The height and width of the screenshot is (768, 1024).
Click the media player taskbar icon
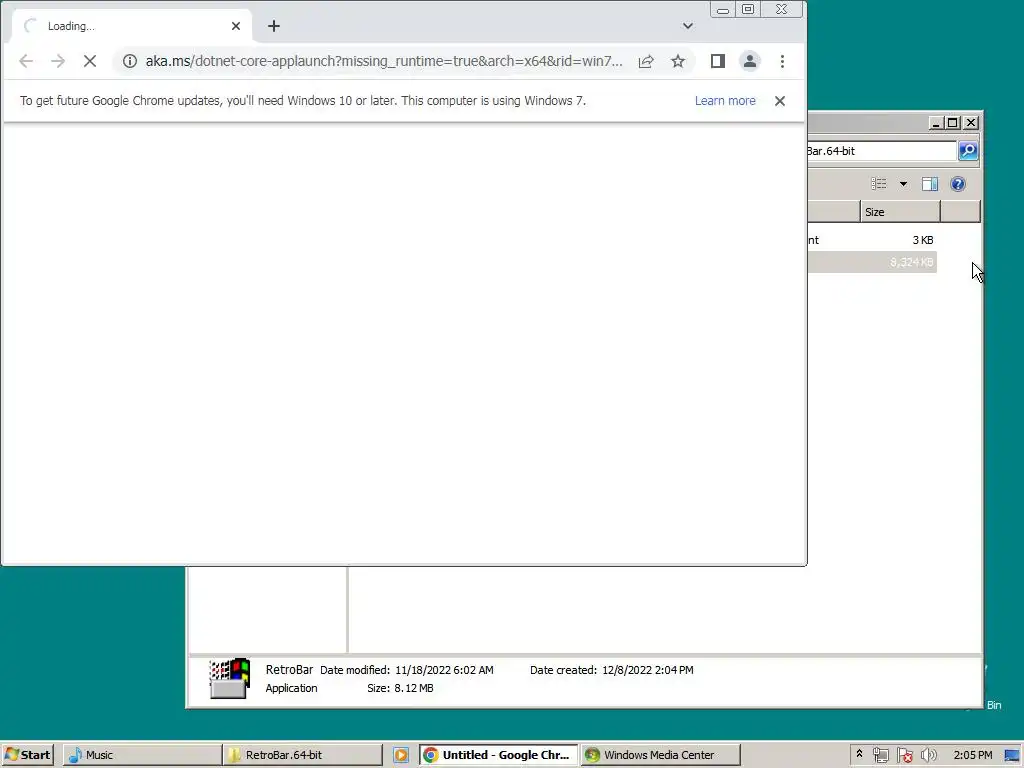pos(401,755)
